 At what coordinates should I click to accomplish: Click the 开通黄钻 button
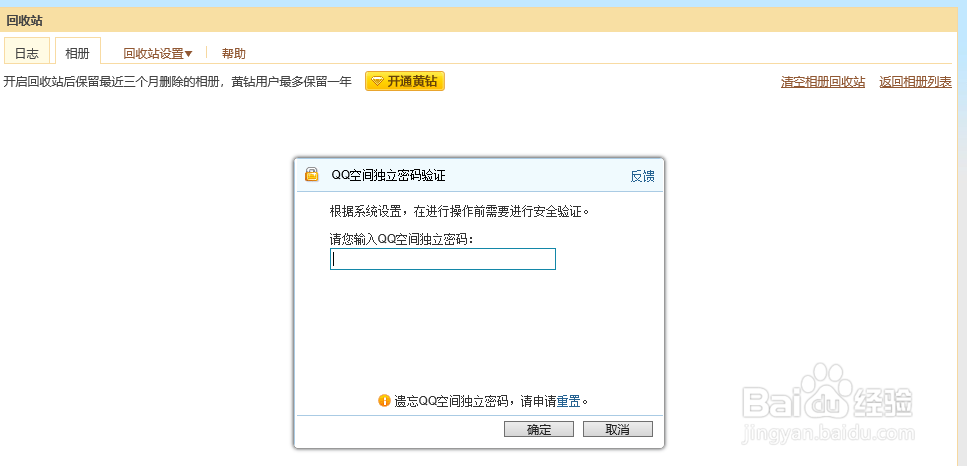tap(405, 81)
